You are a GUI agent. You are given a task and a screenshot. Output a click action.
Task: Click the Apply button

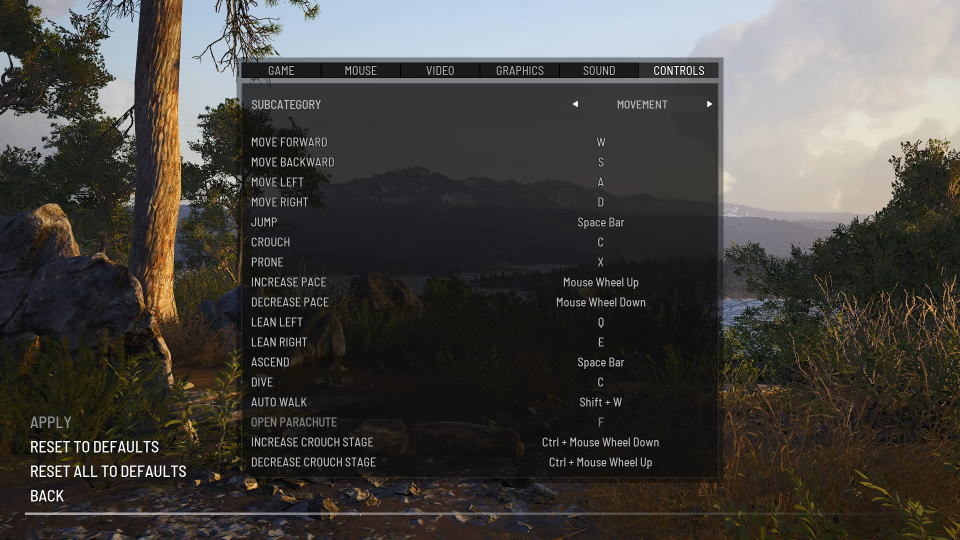[51, 422]
